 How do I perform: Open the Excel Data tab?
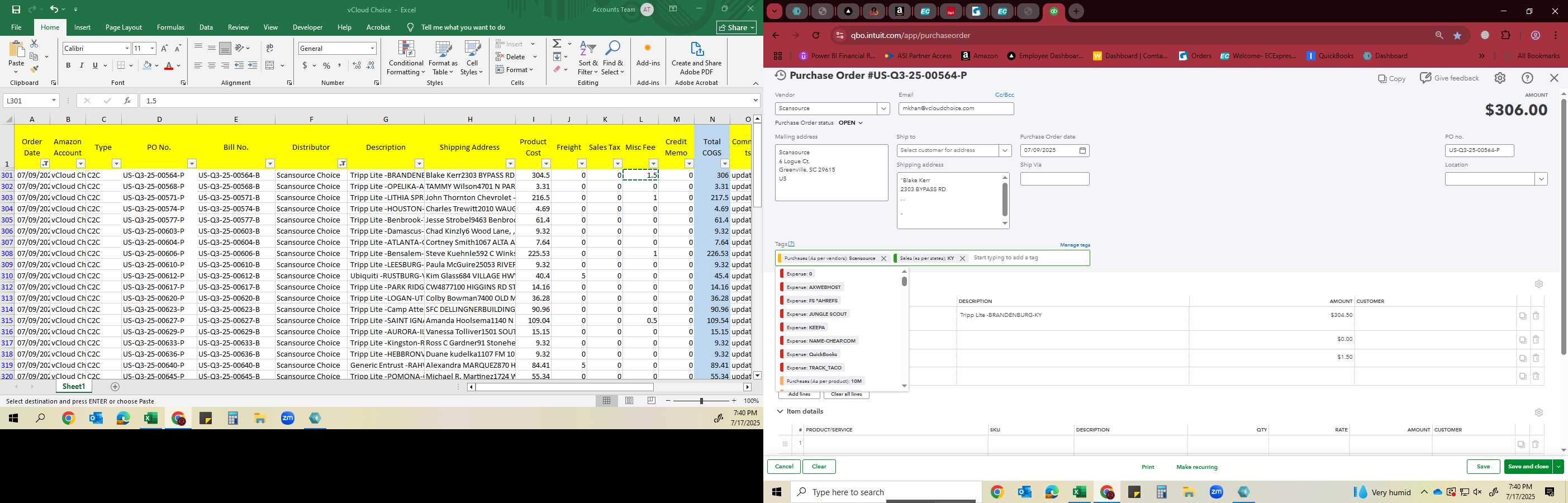206,27
